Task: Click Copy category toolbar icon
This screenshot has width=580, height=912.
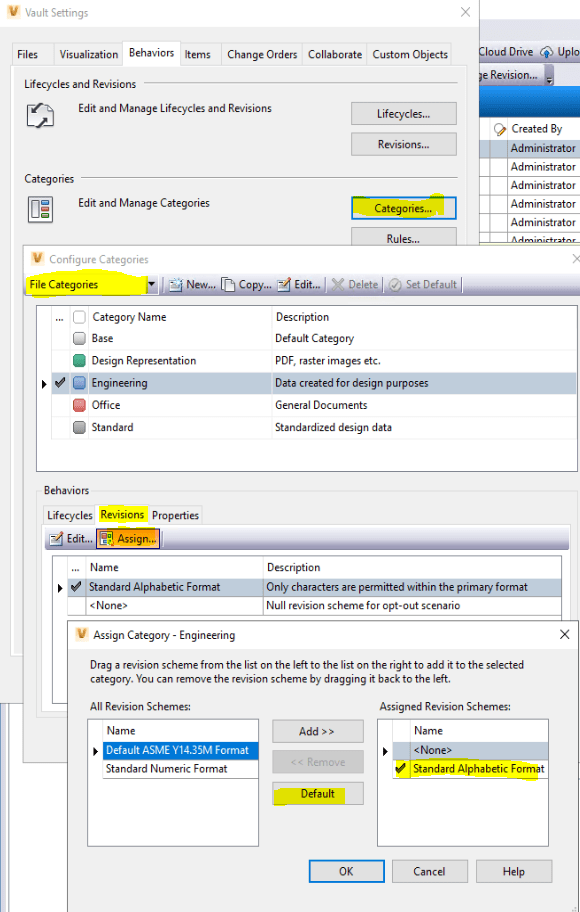Action: click(x=229, y=285)
